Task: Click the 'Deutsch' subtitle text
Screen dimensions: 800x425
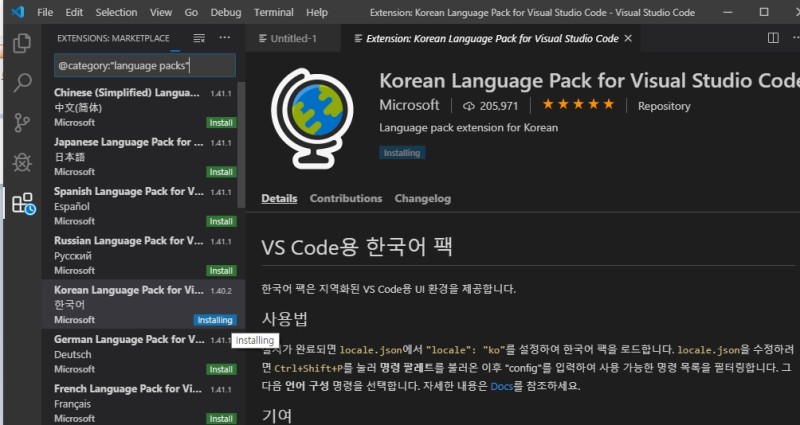Action: (x=73, y=355)
